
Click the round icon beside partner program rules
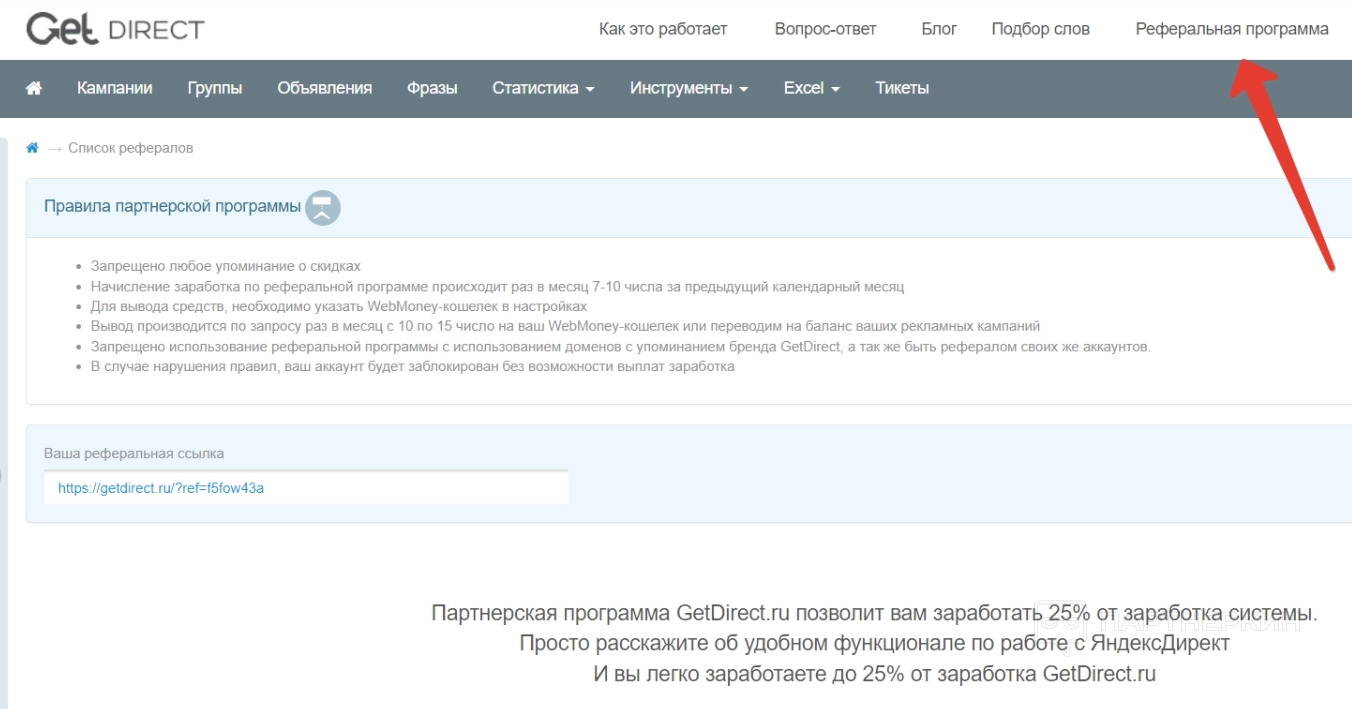click(x=323, y=208)
